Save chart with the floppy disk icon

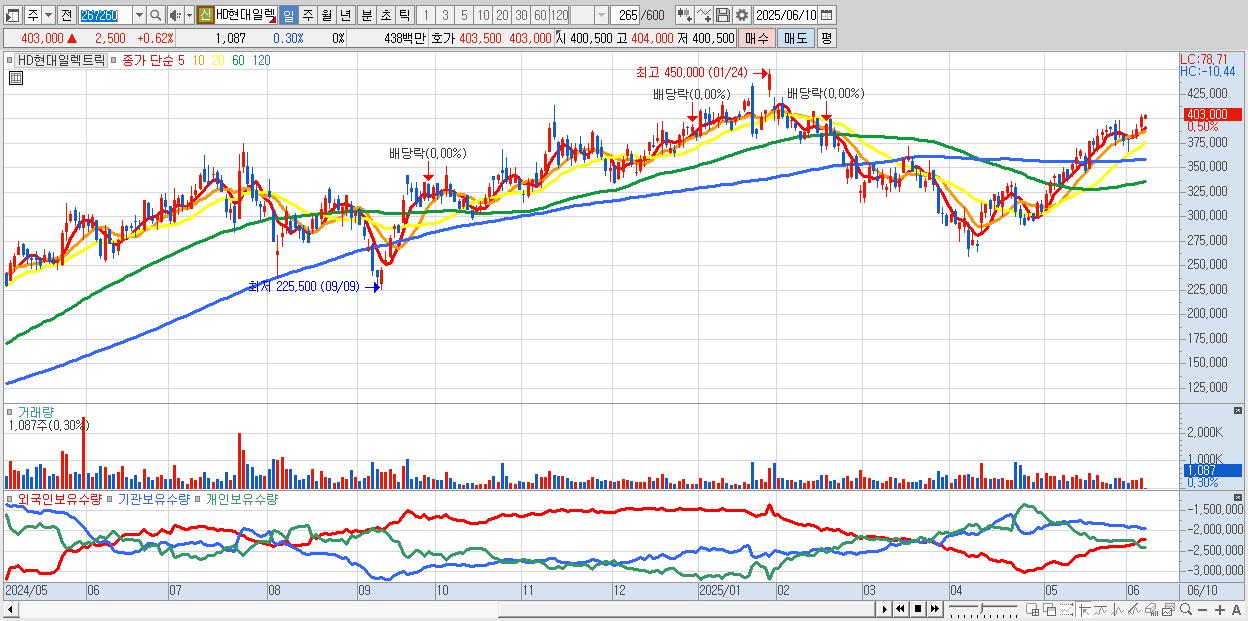pyautogui.click(x=723, y=15)
